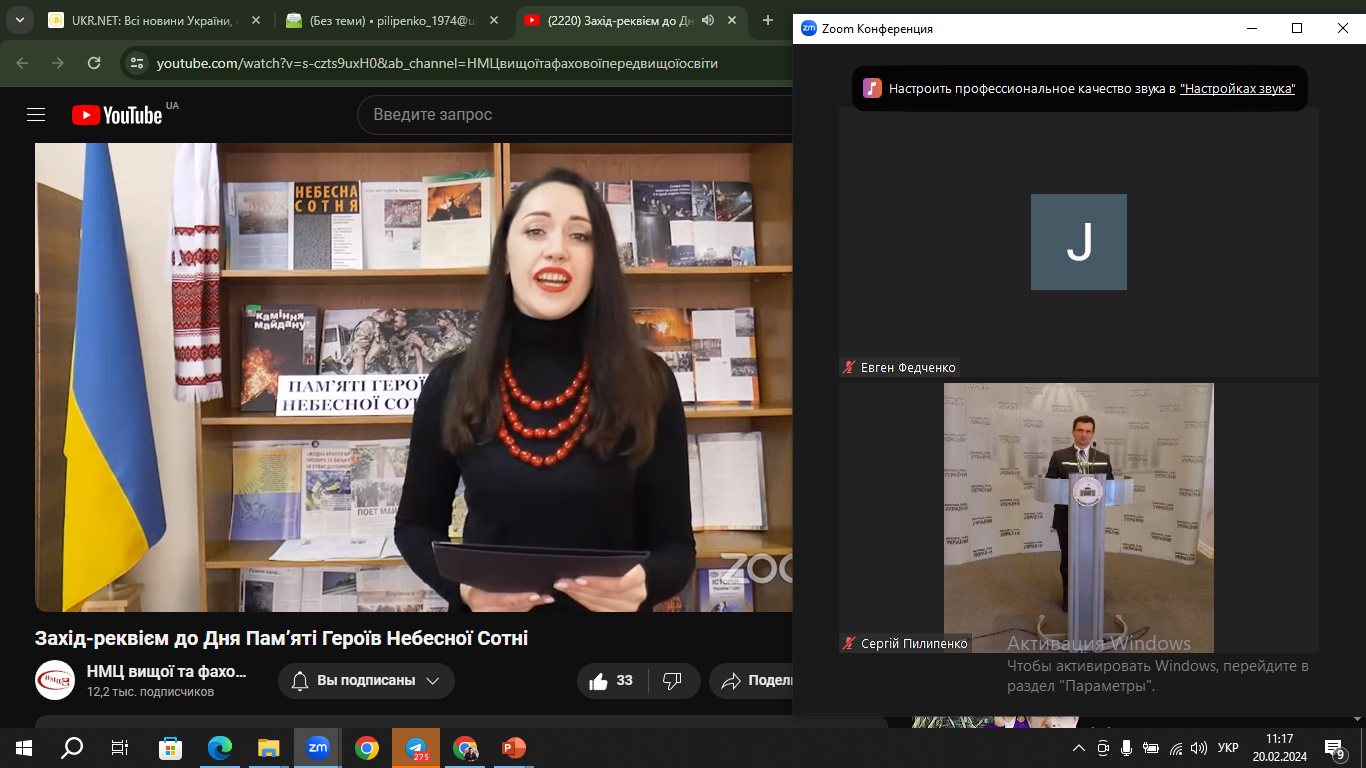Open Telegram from the taskbar
This screenshot has width=1366, height=768.
coord(416,748)
